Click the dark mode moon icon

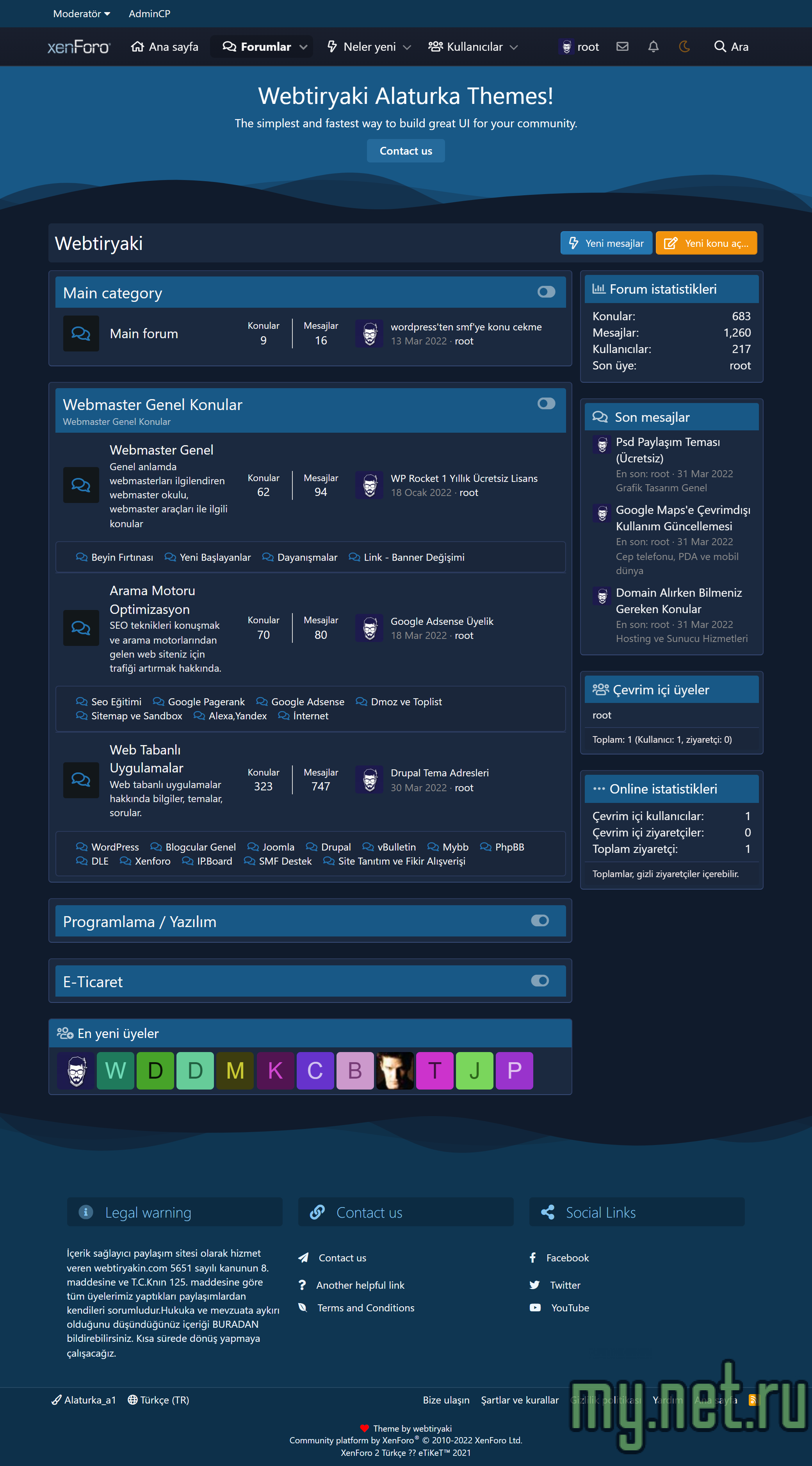click(684, 46)
